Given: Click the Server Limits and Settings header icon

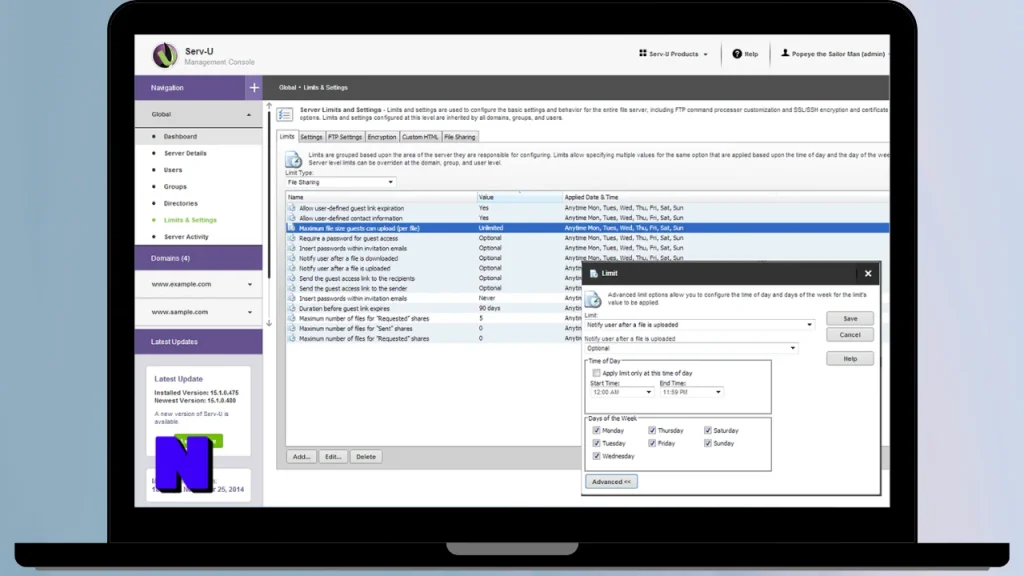Looking at the screenshot, I should (x=285, y=114).
